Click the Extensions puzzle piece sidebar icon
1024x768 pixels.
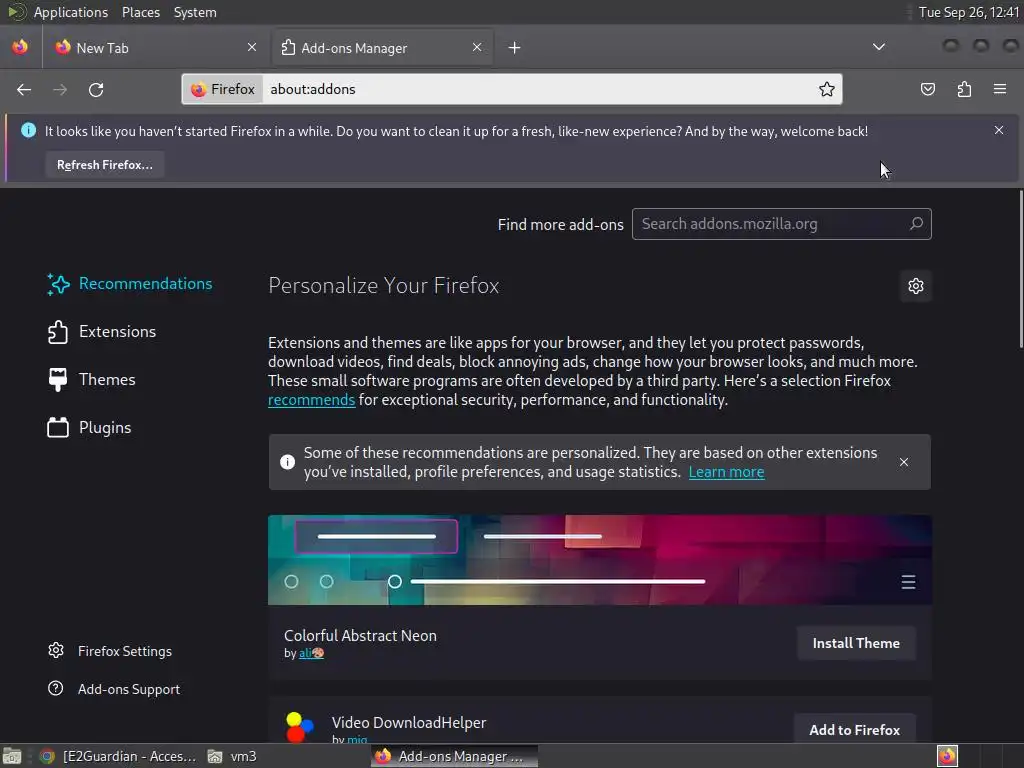click(x=57, y=332)
